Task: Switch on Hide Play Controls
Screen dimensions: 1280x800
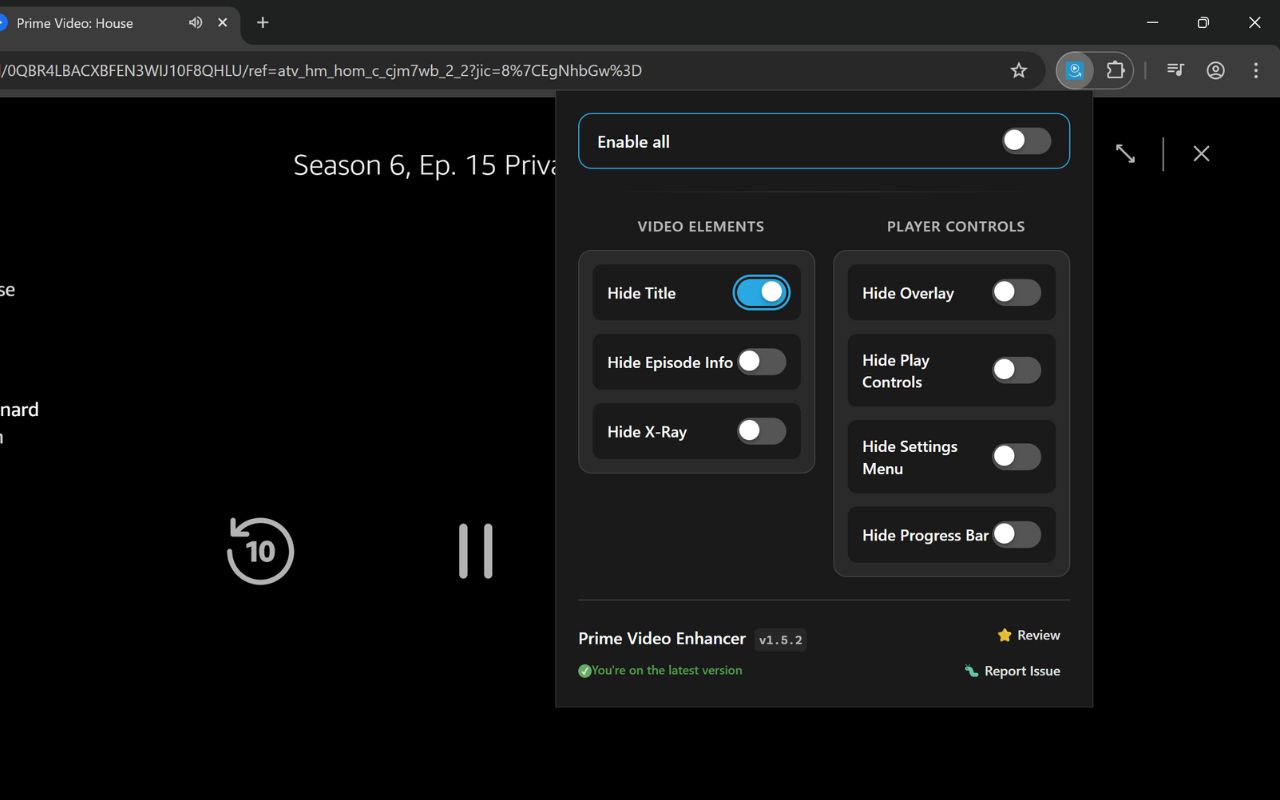Action: 1017,370
